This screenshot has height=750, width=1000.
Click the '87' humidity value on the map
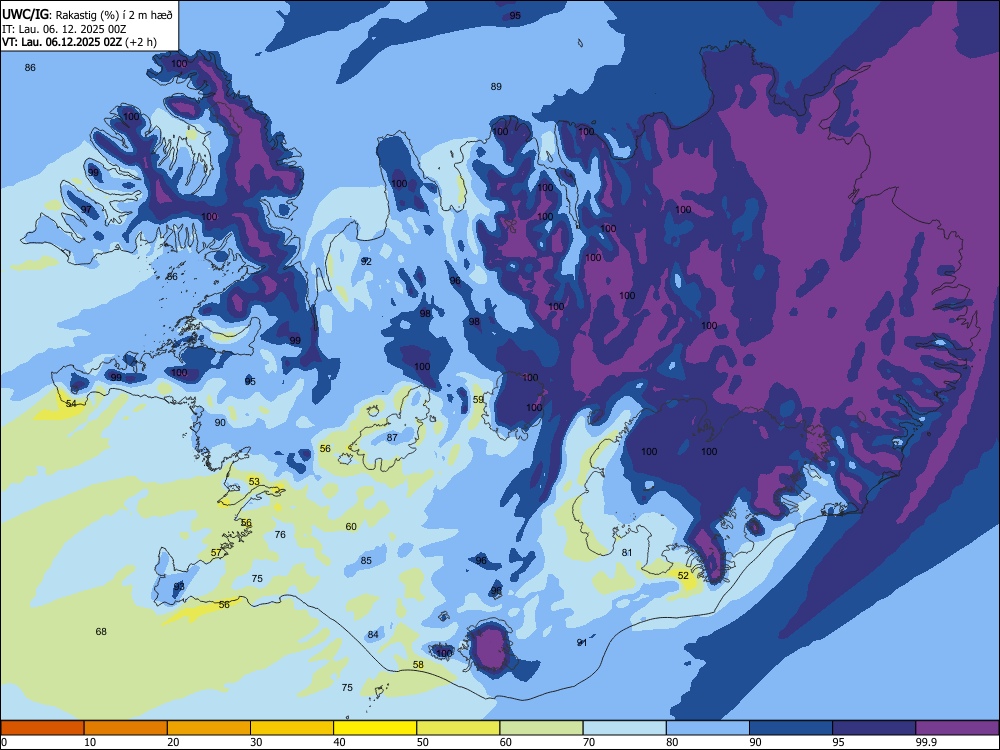coord(392,438)
